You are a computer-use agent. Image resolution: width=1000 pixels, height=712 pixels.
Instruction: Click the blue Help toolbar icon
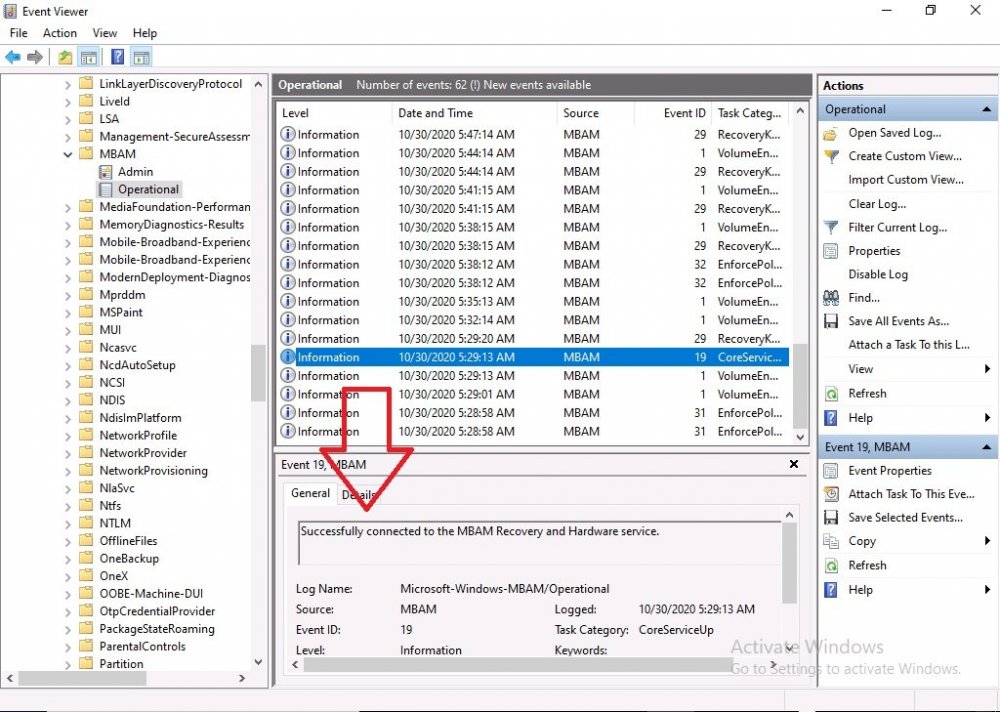coord(117,57)
